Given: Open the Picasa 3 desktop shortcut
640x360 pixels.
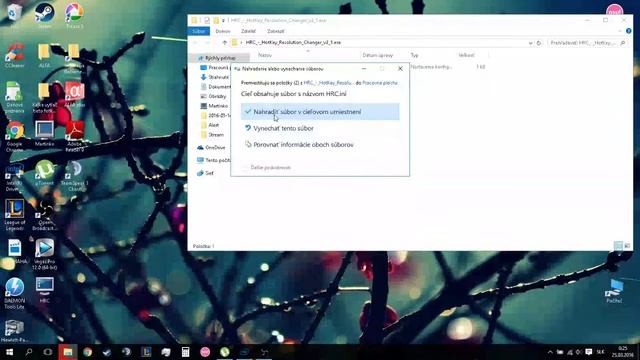Looking at the screenshot, I should (x=74, y=16).
